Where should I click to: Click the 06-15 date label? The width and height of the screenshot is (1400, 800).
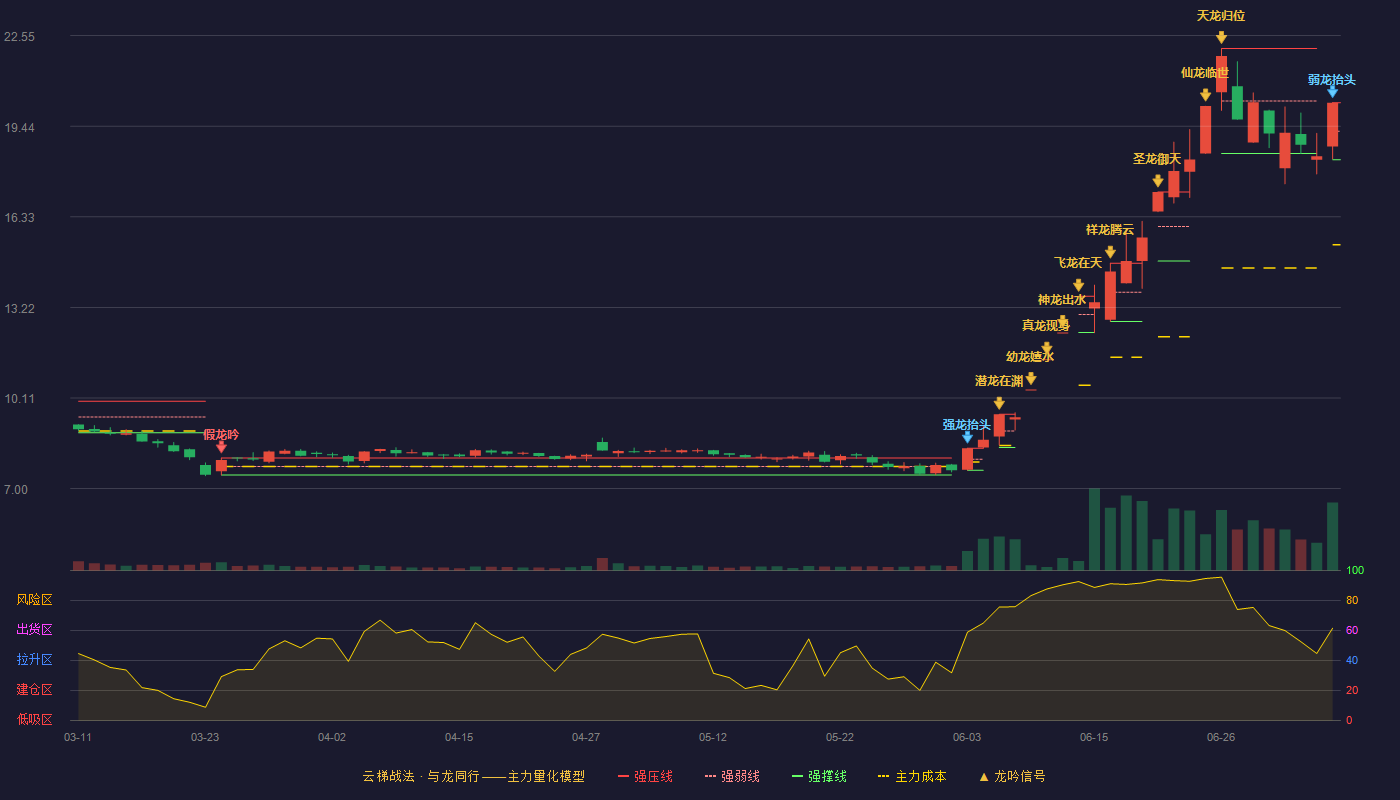[1094, 737]
